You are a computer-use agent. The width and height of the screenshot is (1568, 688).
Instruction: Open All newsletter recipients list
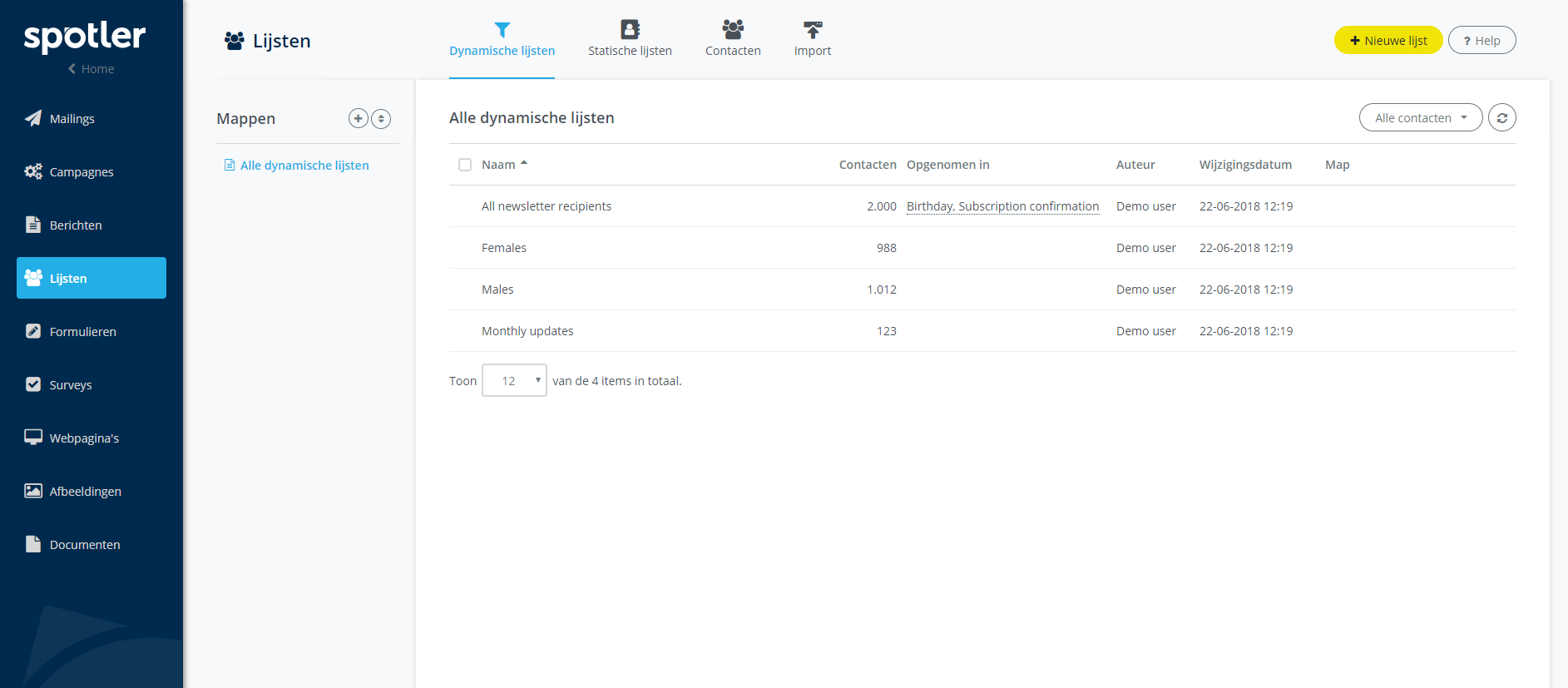(547, 206)
